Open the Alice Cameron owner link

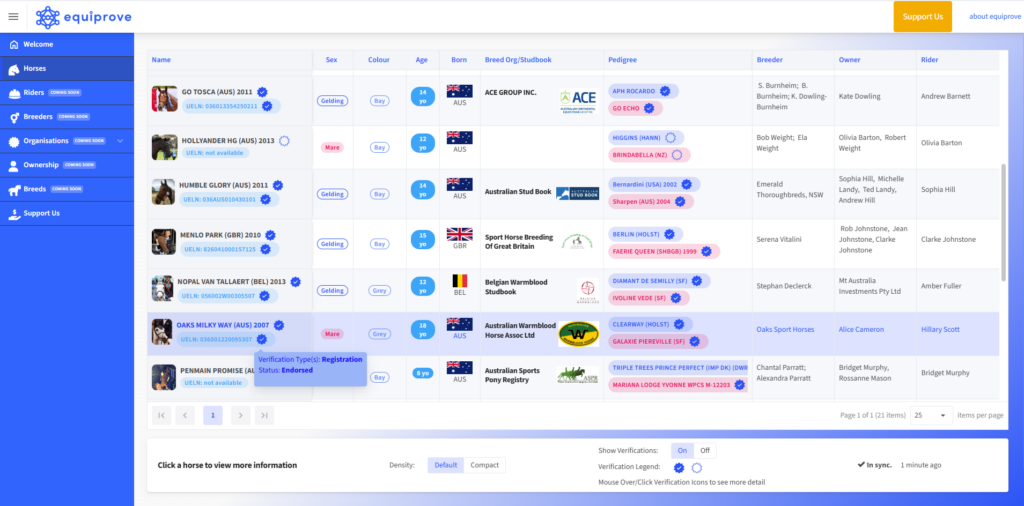[x=861, y=330]
